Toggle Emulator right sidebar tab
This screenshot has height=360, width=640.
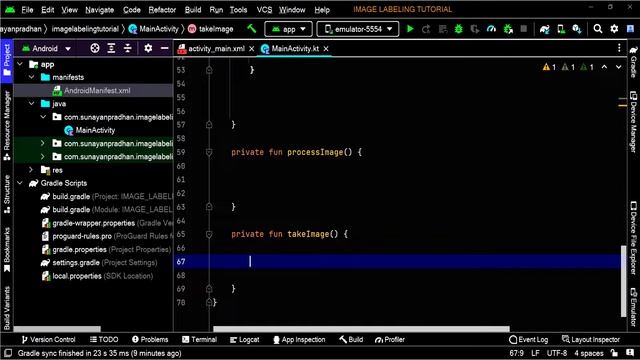point(633,307)
